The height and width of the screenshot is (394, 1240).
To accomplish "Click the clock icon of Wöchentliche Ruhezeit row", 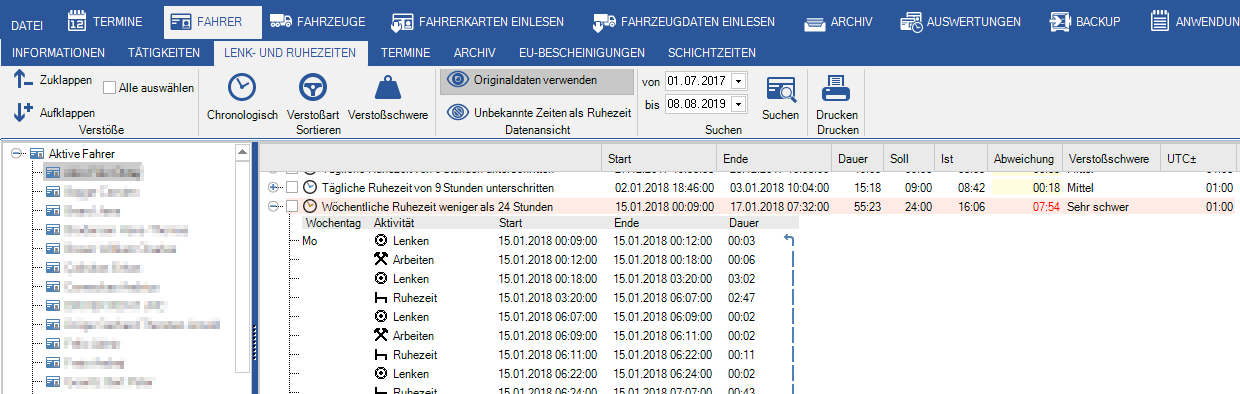I will pyautogui.click(x=309, y=206).
